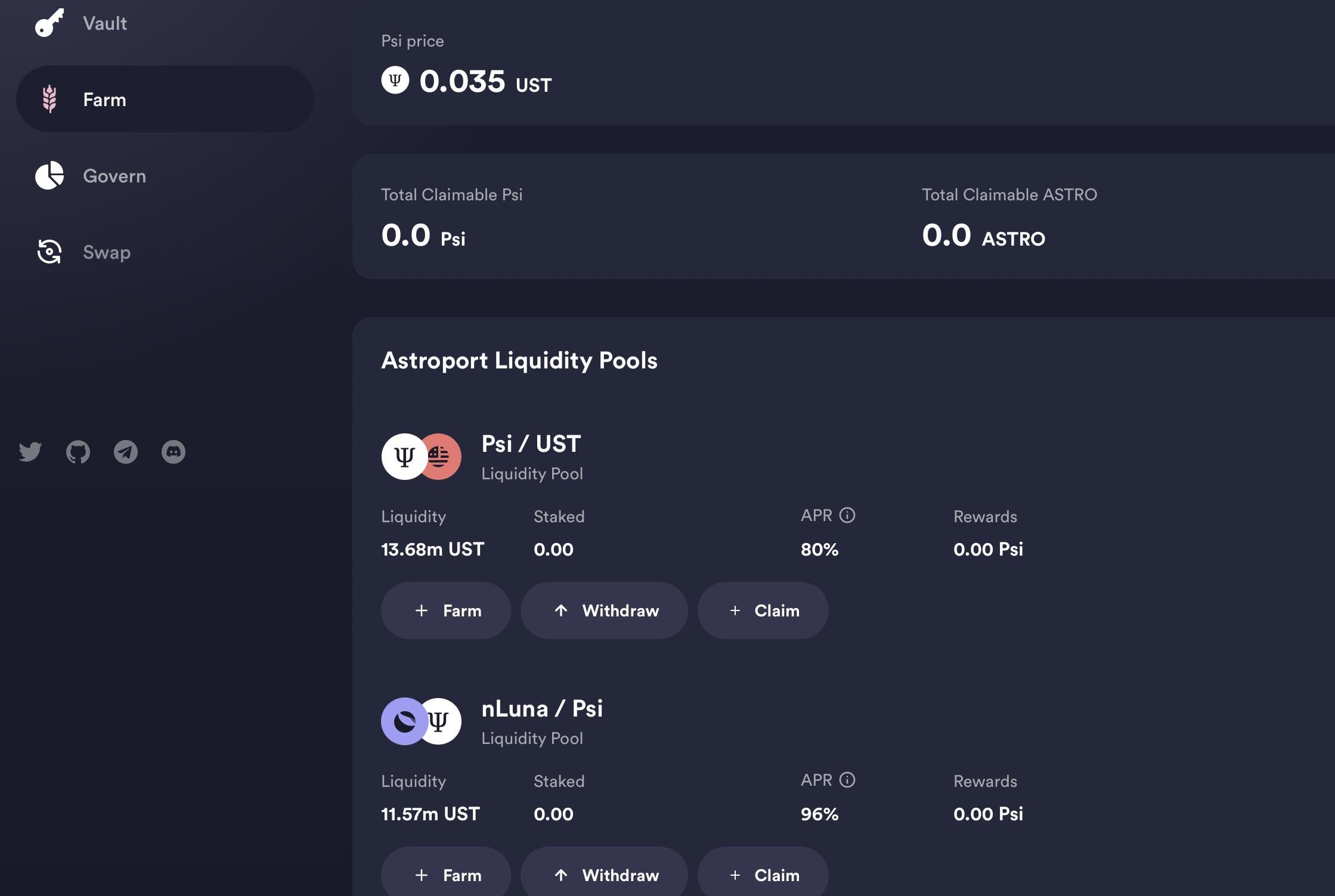
Task: Go to the Govern section
Action: [x=114, y=176]
